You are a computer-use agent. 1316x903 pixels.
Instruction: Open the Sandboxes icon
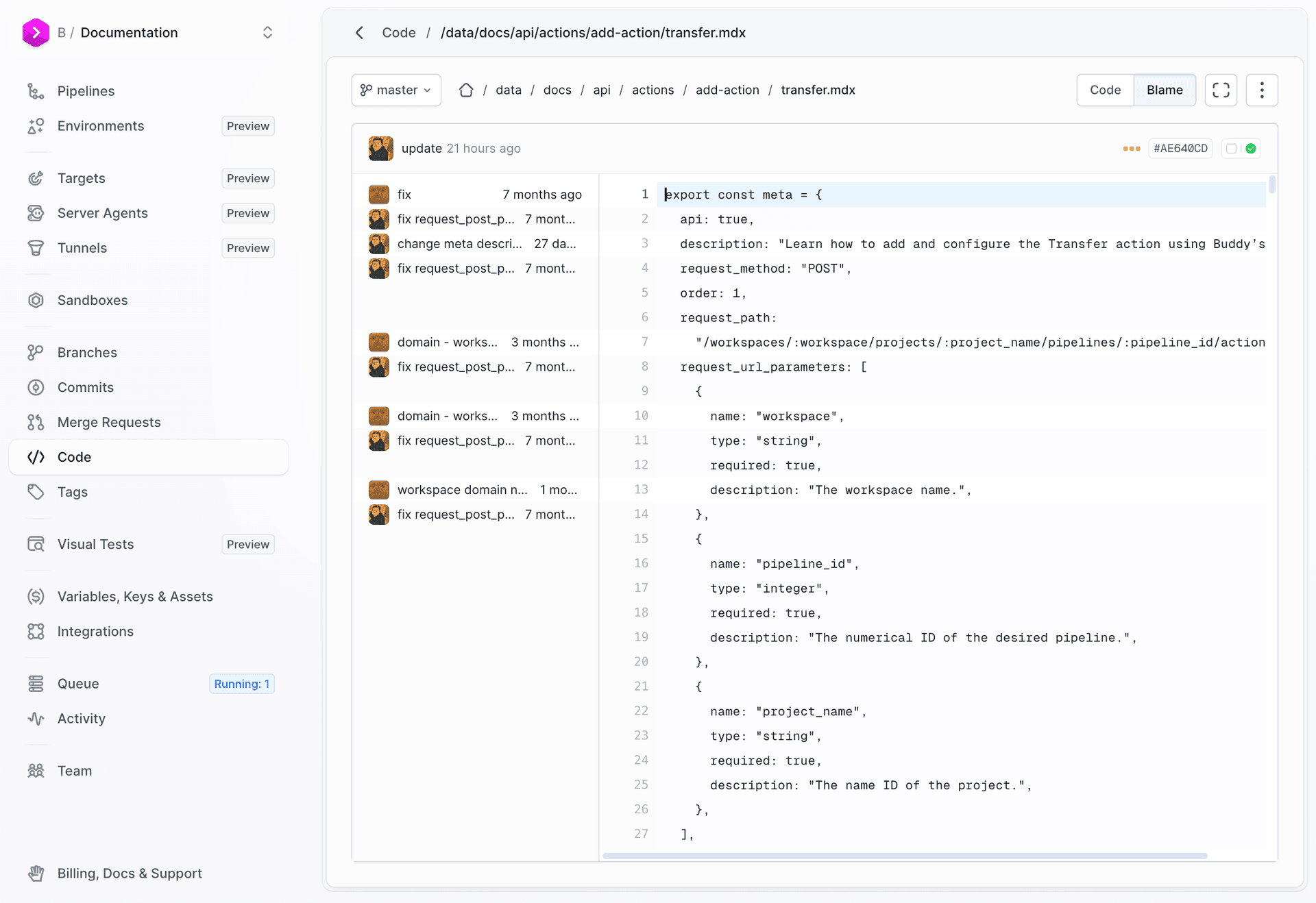(36, 300)
